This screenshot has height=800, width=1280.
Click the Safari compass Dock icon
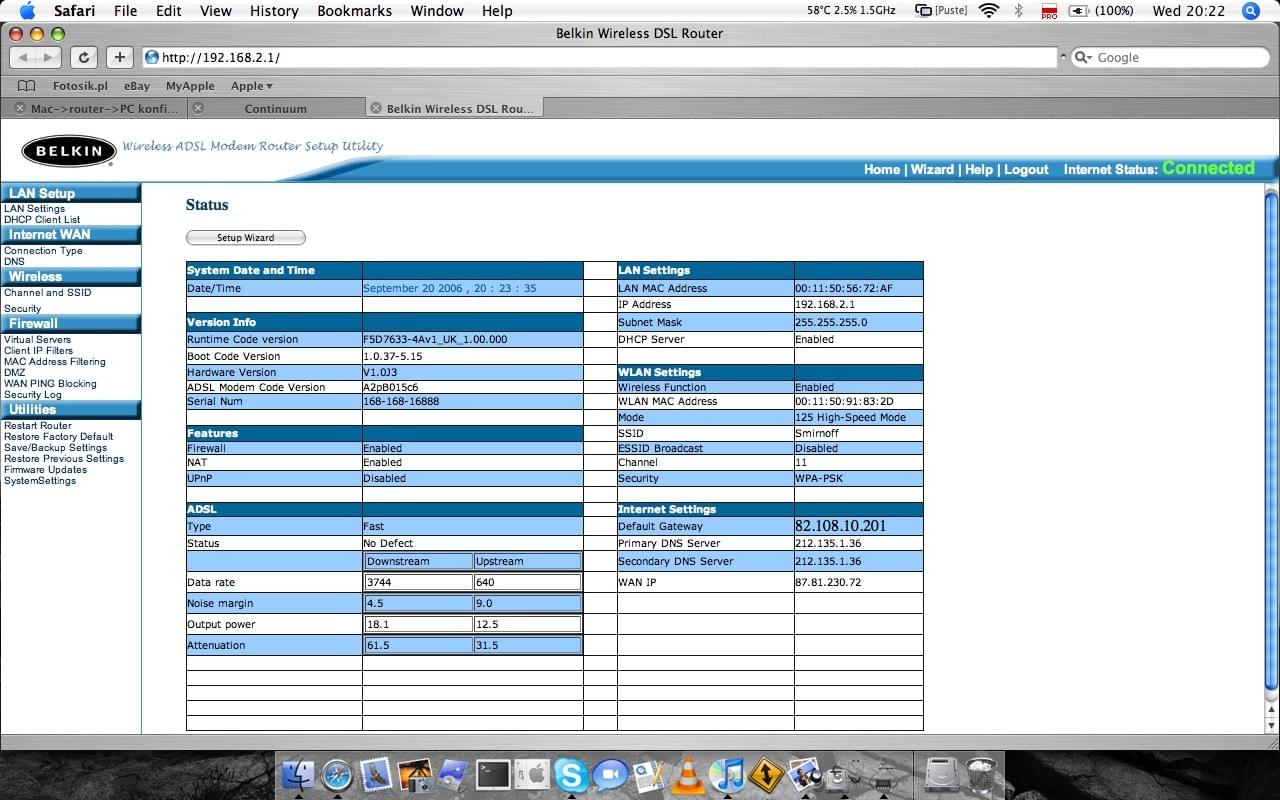337,774
